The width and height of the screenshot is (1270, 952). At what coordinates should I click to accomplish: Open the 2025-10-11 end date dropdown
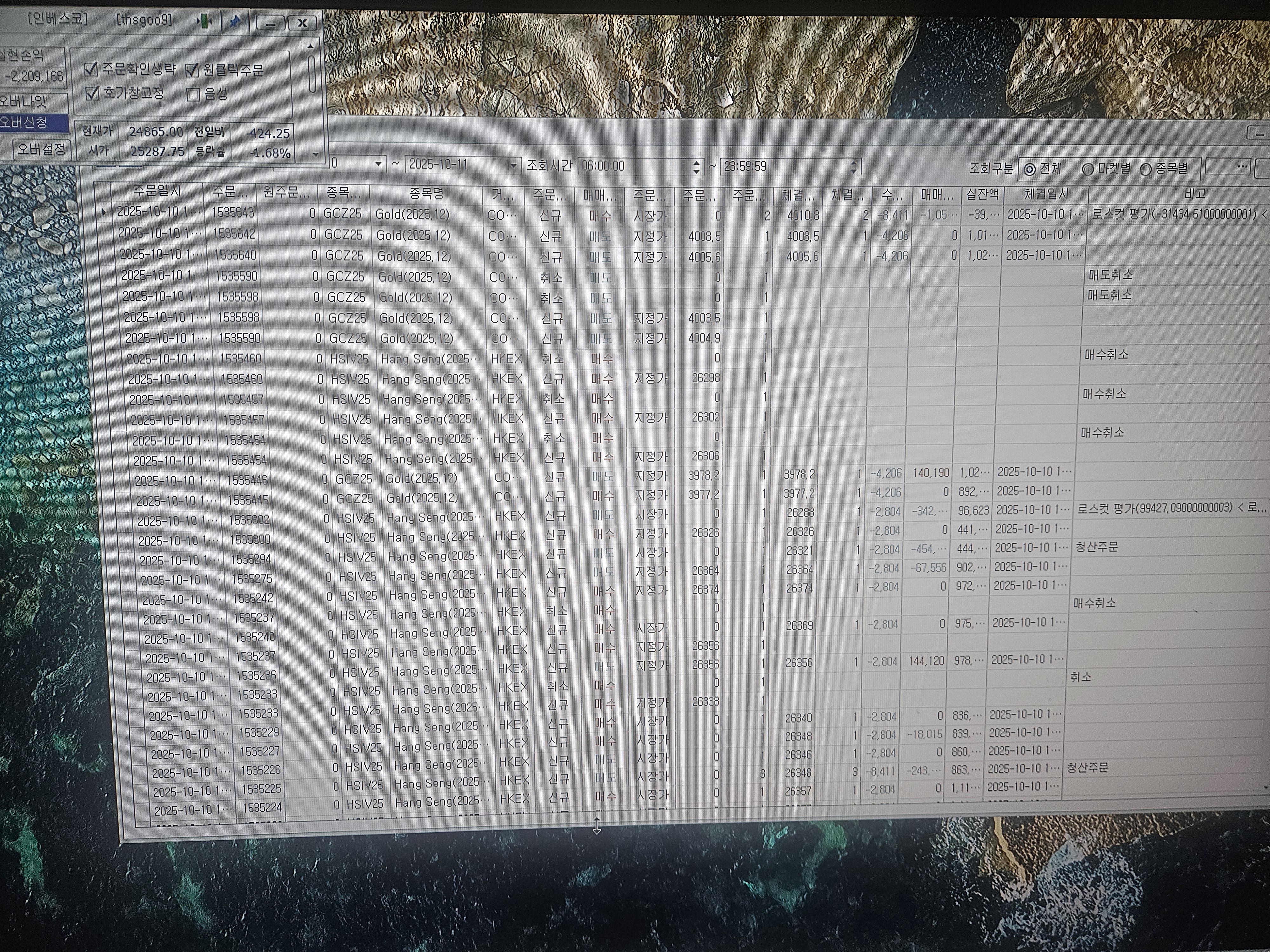pos(513,165)
